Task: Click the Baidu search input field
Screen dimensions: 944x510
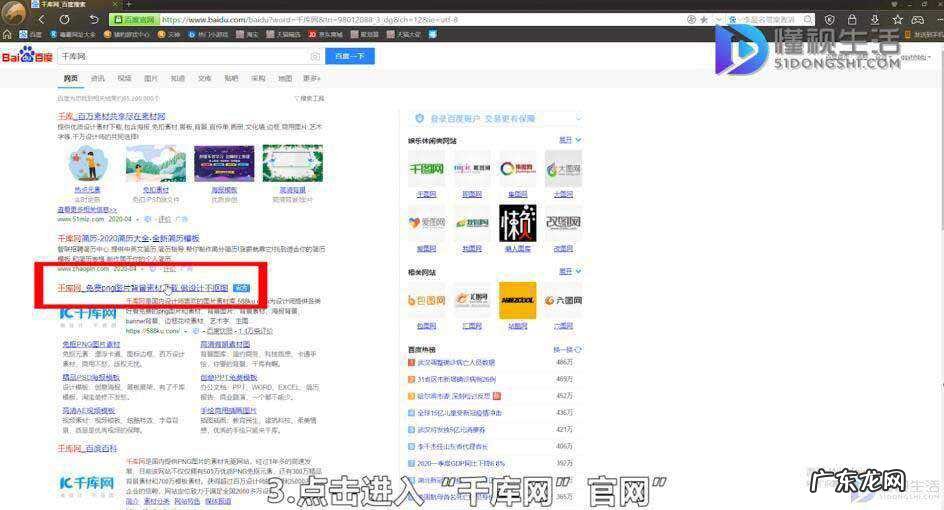Action: [185, 57]
